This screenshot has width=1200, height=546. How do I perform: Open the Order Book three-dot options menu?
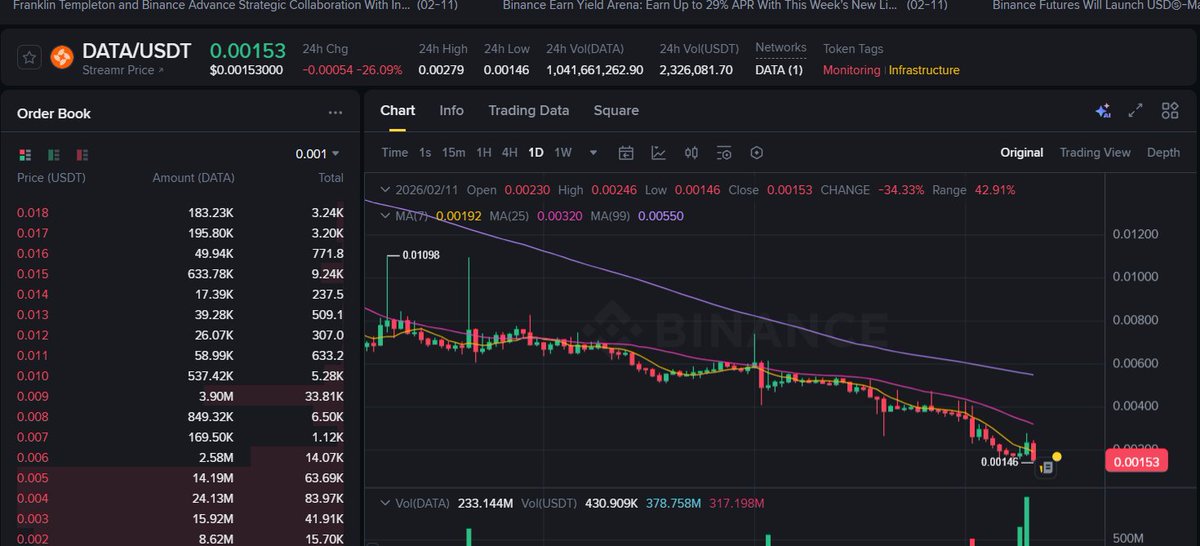[x=335, y=114]
